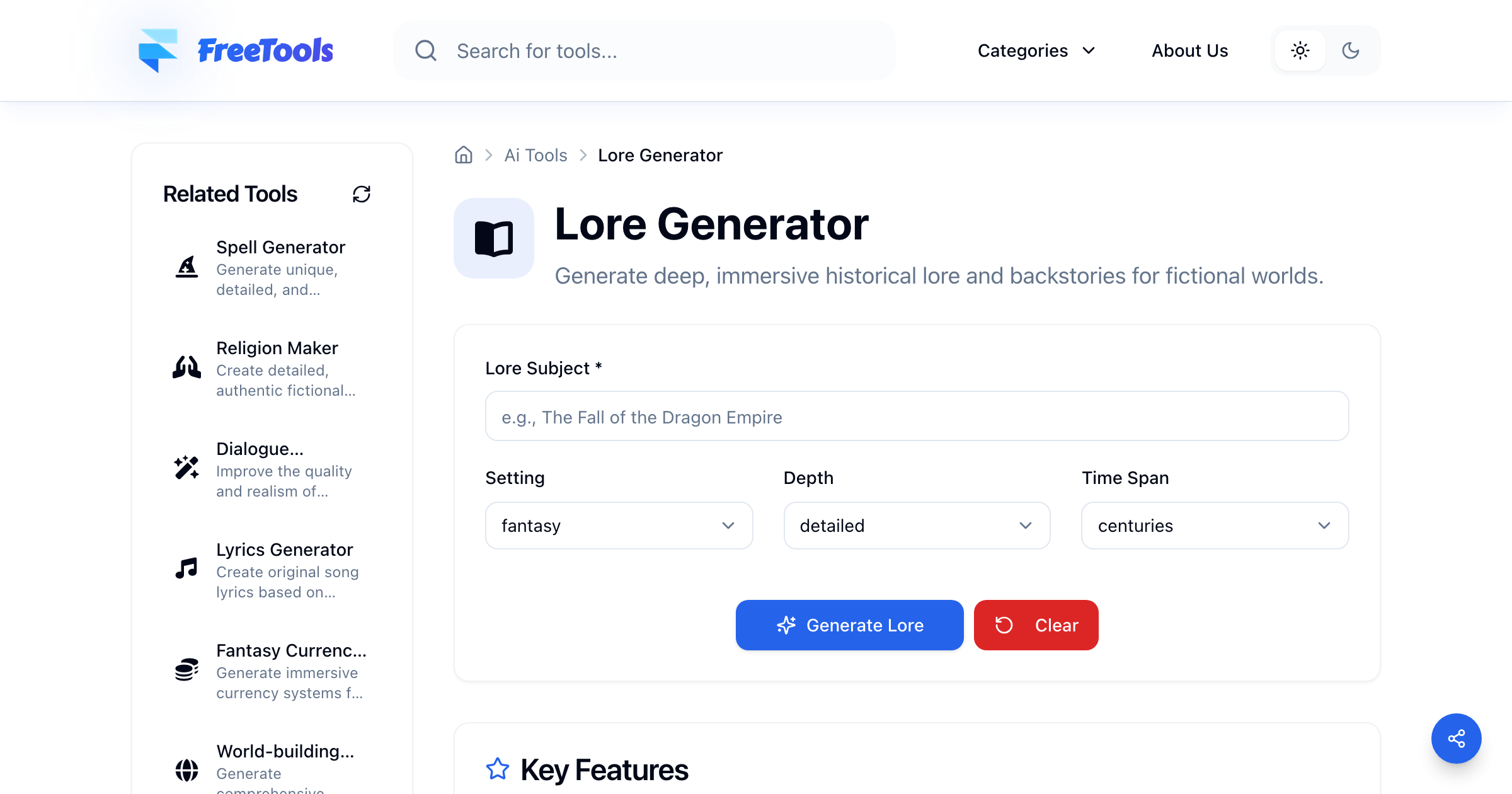Open the About Us page
The image size is (1512, 794).
(1189, 50)
